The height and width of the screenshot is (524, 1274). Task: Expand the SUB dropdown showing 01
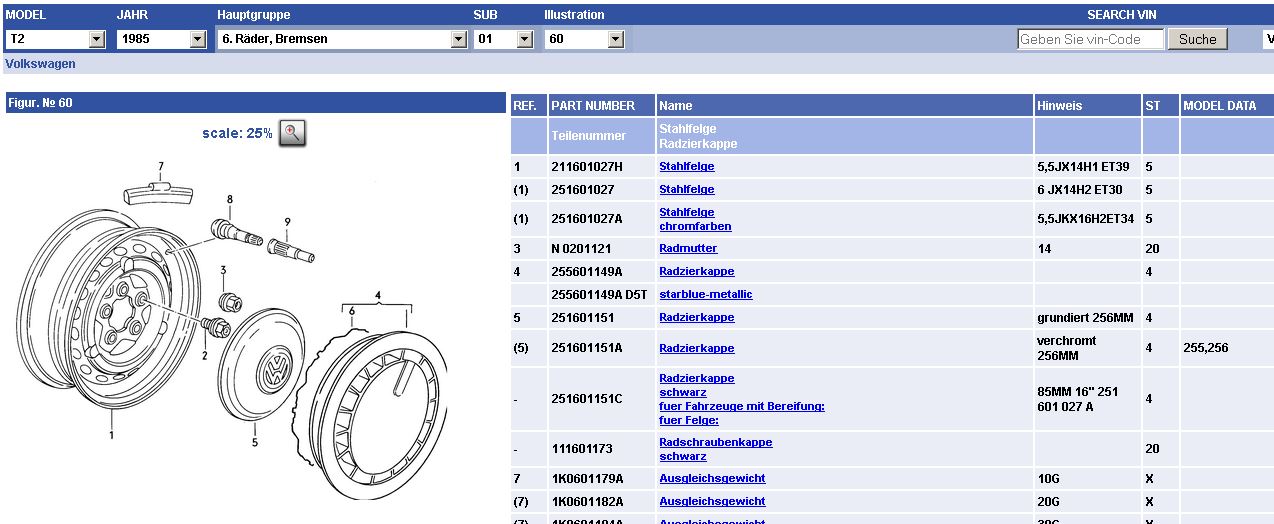[x=504, y=39]
